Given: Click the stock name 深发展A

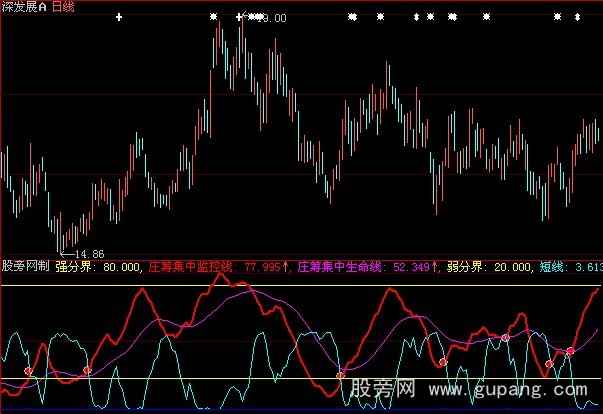Looking at the screenshot, I should coord(24,7).
